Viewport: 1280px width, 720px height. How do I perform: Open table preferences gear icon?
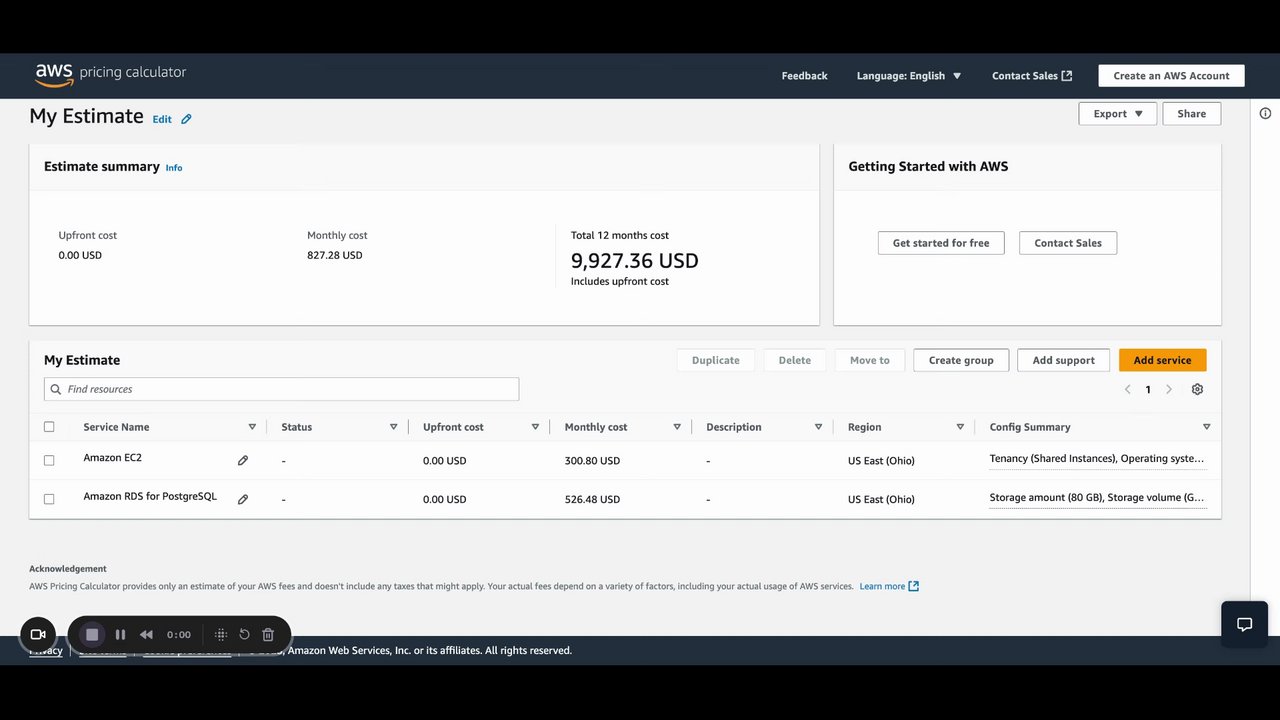coord(1197,389)
